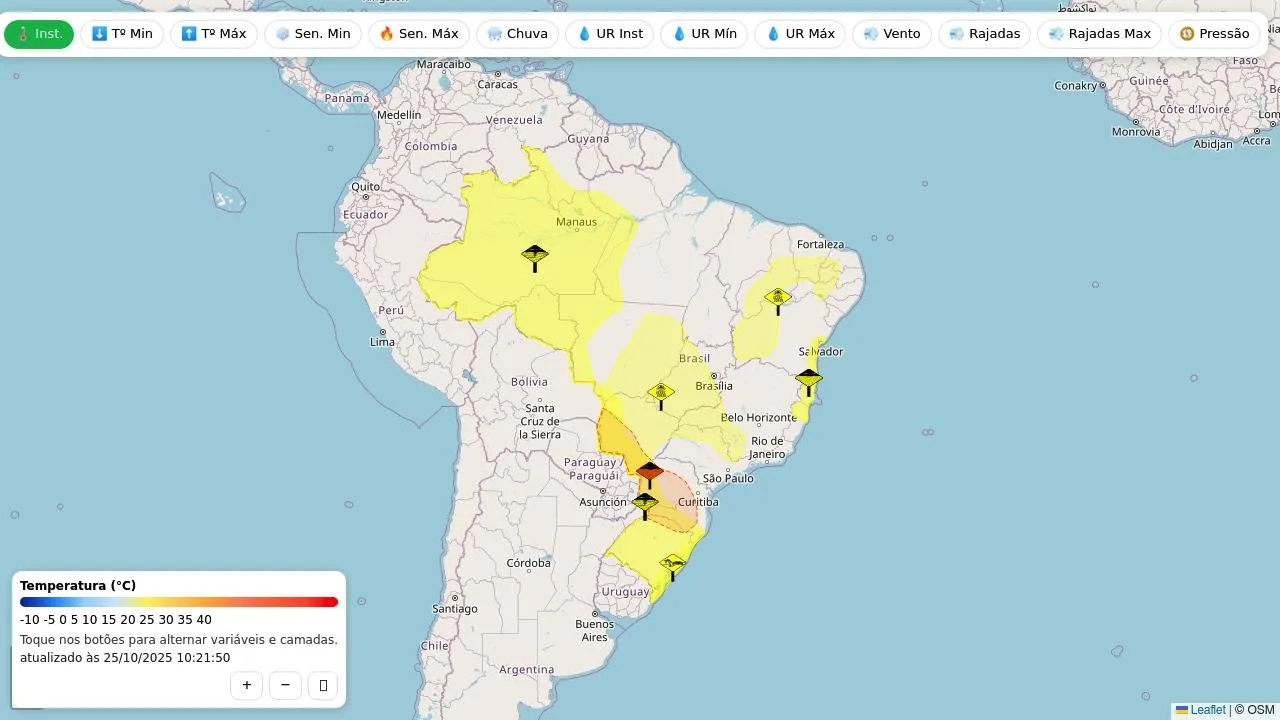Select the warning marker near the Uruguay coast
This screenshot has width=1280, height=720.
click(673, 566)
